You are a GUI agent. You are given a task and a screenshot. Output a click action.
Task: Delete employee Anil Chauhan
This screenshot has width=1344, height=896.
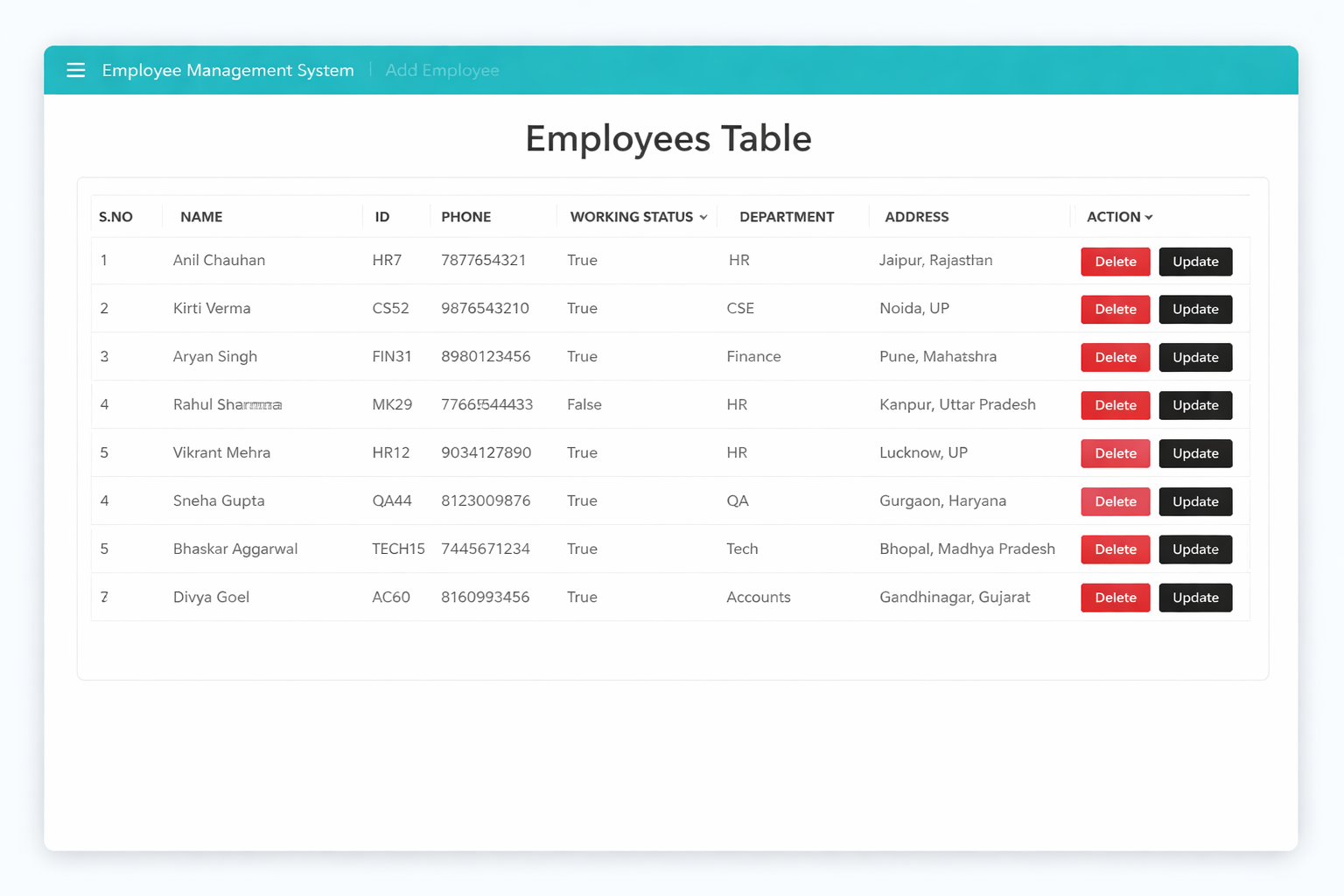(x=1115, y=262)
